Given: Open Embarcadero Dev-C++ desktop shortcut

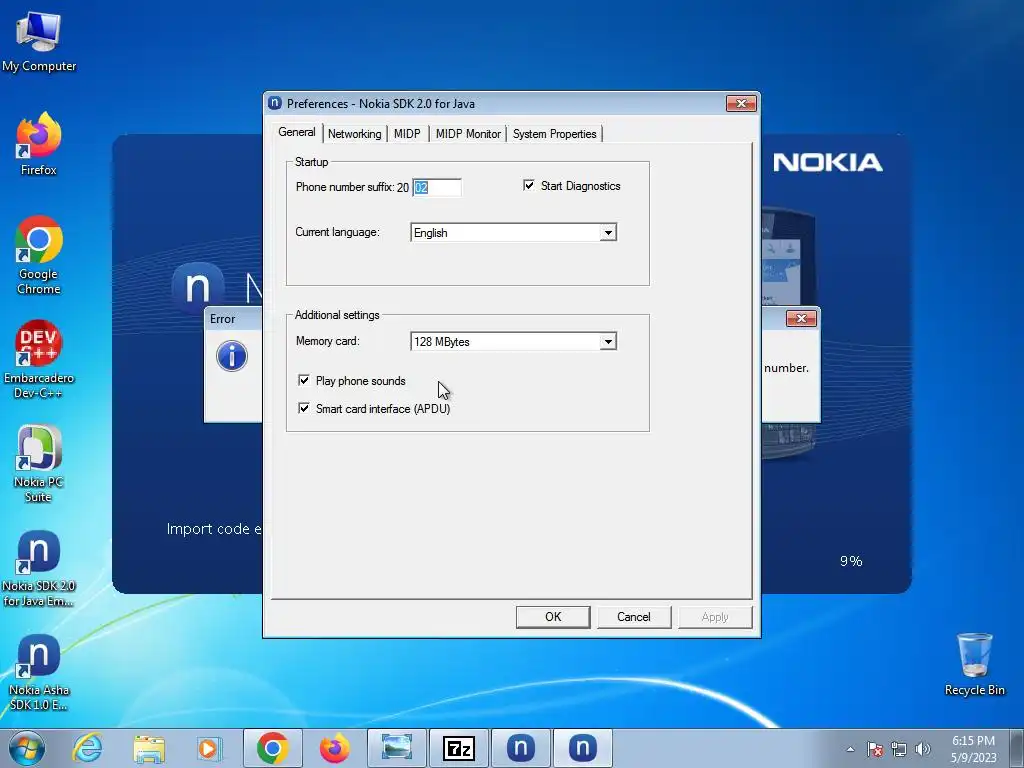Looking at the screenshot, I should click(39, 359).
